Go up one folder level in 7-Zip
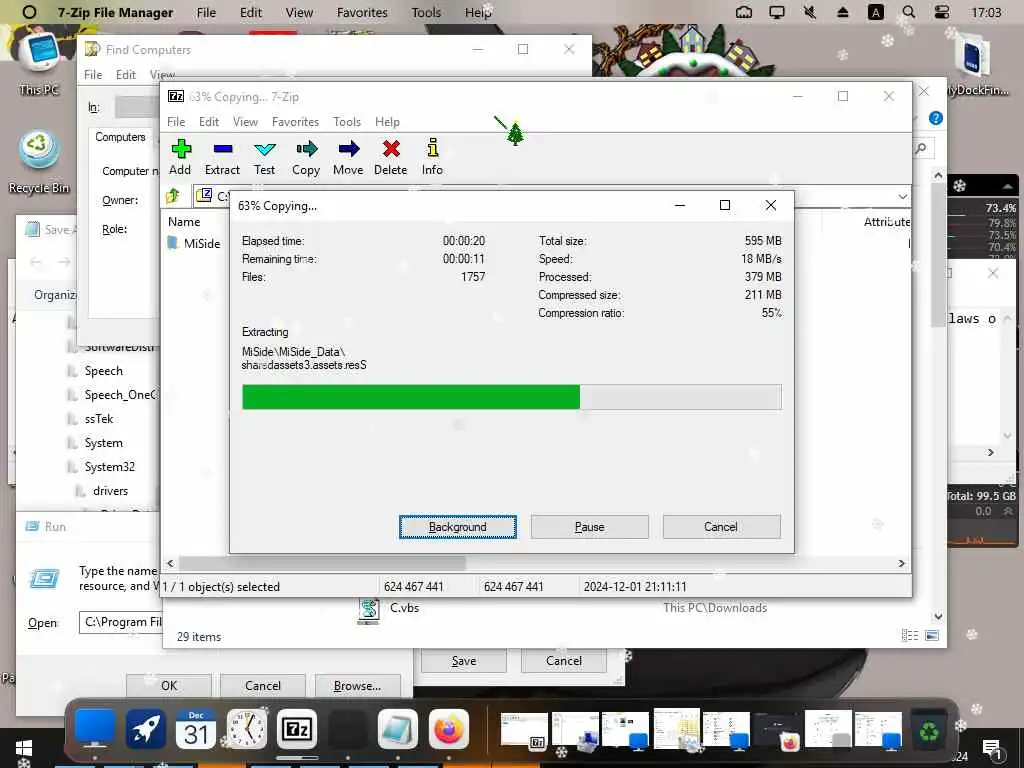 tap(173, 195)
